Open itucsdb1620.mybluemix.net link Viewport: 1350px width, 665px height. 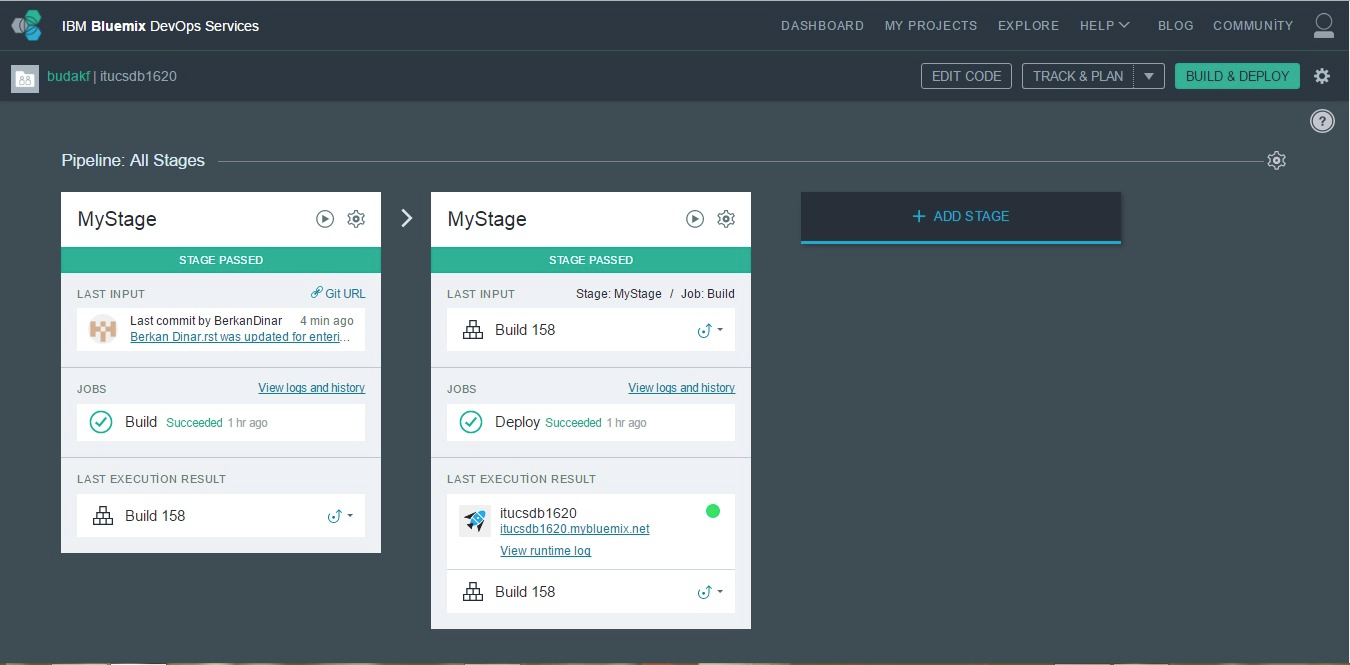click(x=574, y=529)
